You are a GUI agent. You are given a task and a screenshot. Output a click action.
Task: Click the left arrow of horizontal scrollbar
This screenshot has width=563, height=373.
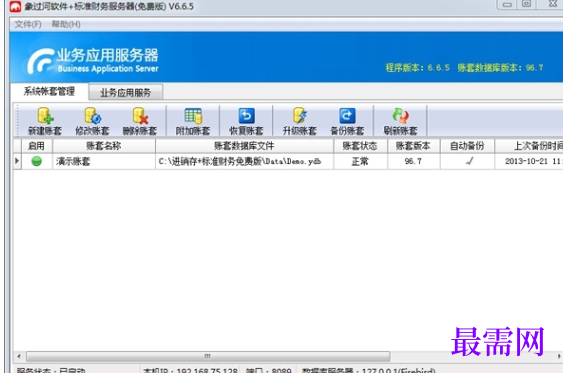pos(19,356)
